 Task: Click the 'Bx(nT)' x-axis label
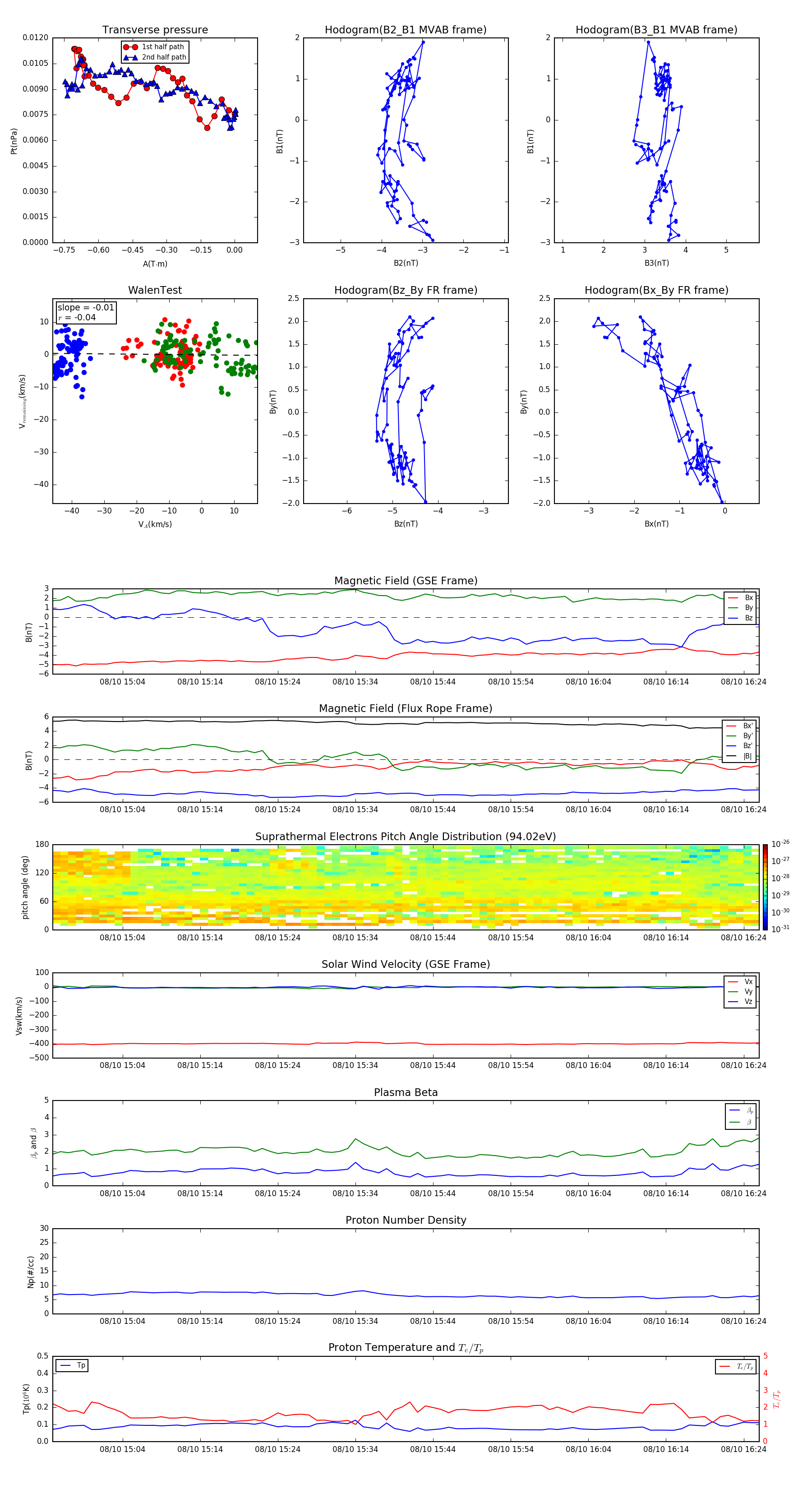656,524
